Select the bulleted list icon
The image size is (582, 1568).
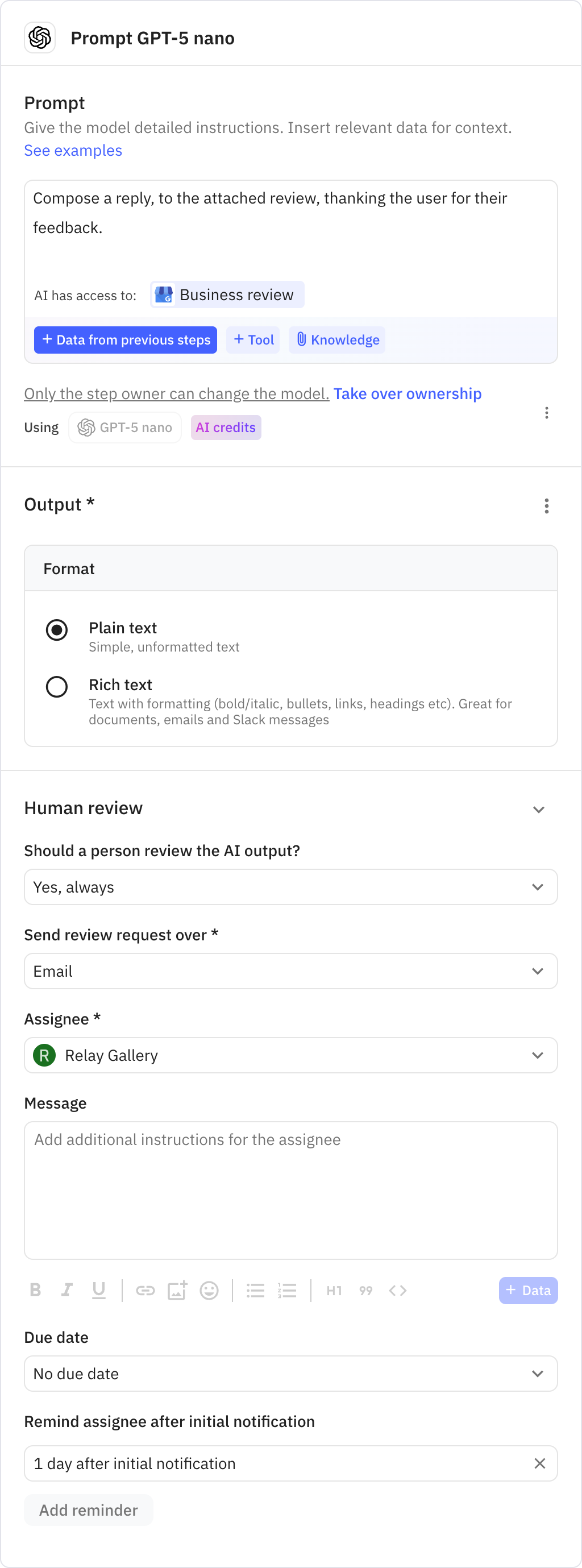coord(255,1290)
